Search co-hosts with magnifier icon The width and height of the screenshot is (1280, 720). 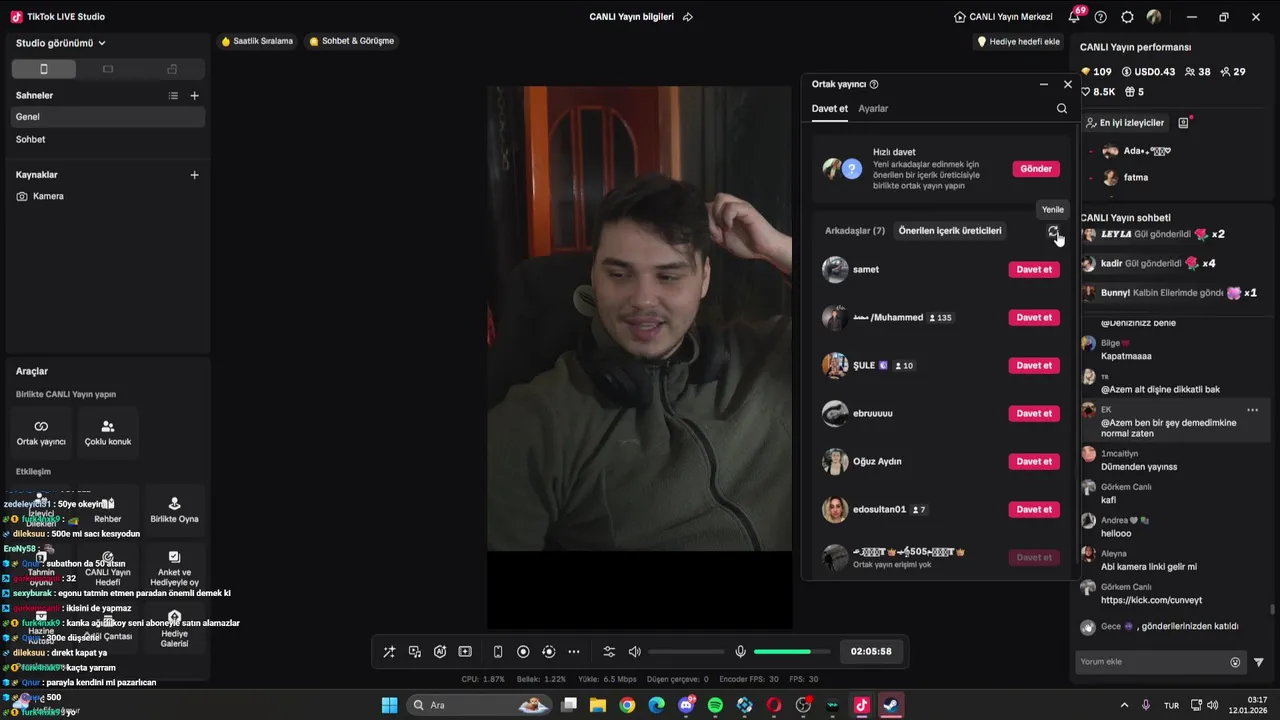pyautogui.click(x=1062, y=108)
